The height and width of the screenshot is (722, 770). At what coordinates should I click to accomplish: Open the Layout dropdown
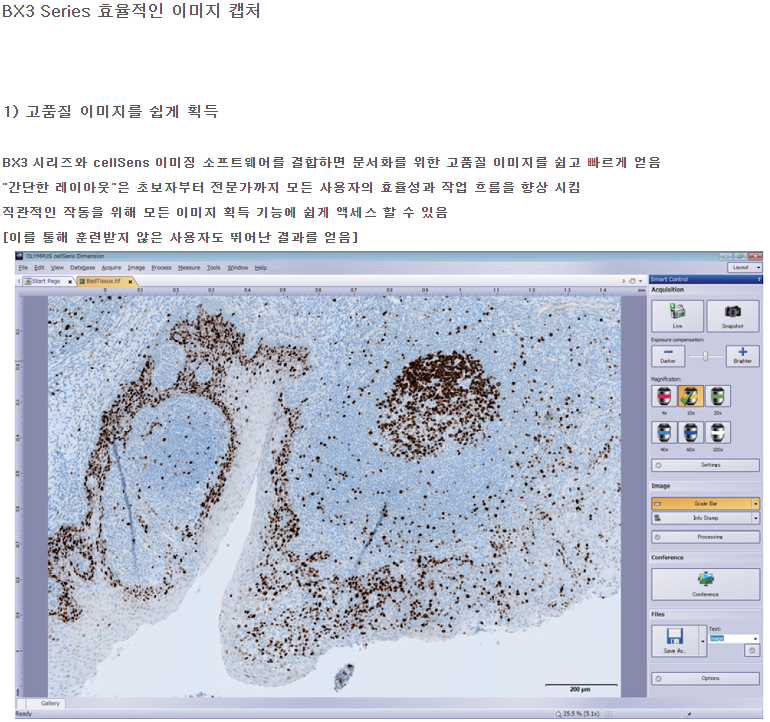point(744,268)
